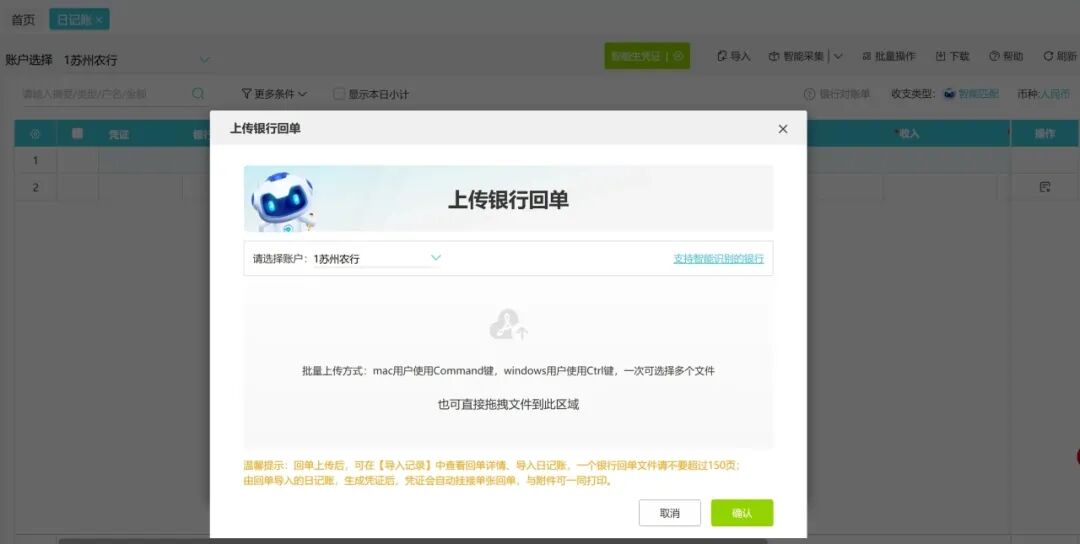Expand the 账户选择 dropdown on the main page
The image size is (1080, 544).
point(205,60)
